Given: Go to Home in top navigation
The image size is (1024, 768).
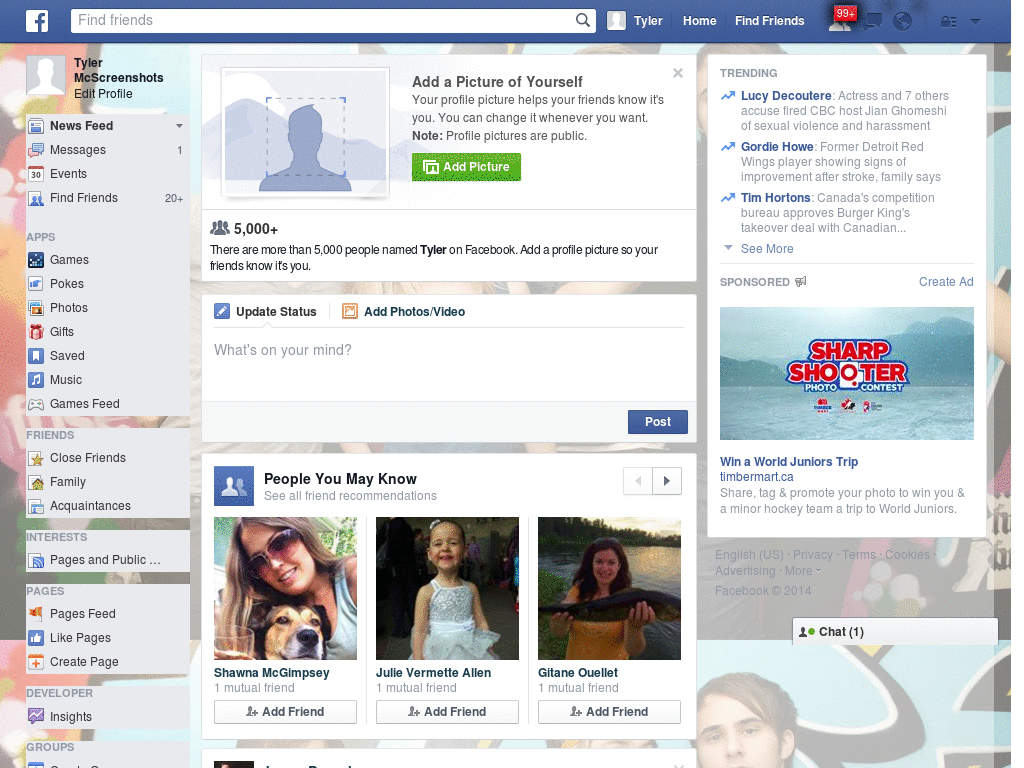Looking at the screenshot, I should 699,21.
